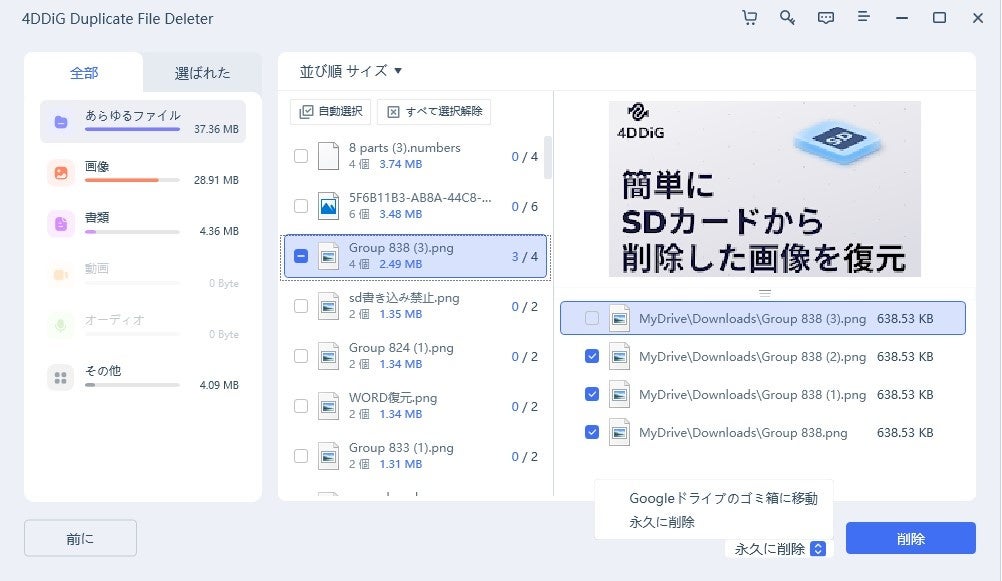Uncheck the MyDrive\Downloads\Group 838 (1).png file checkbox
This screenshot has width=1002, height=581.
pos(592,394)
